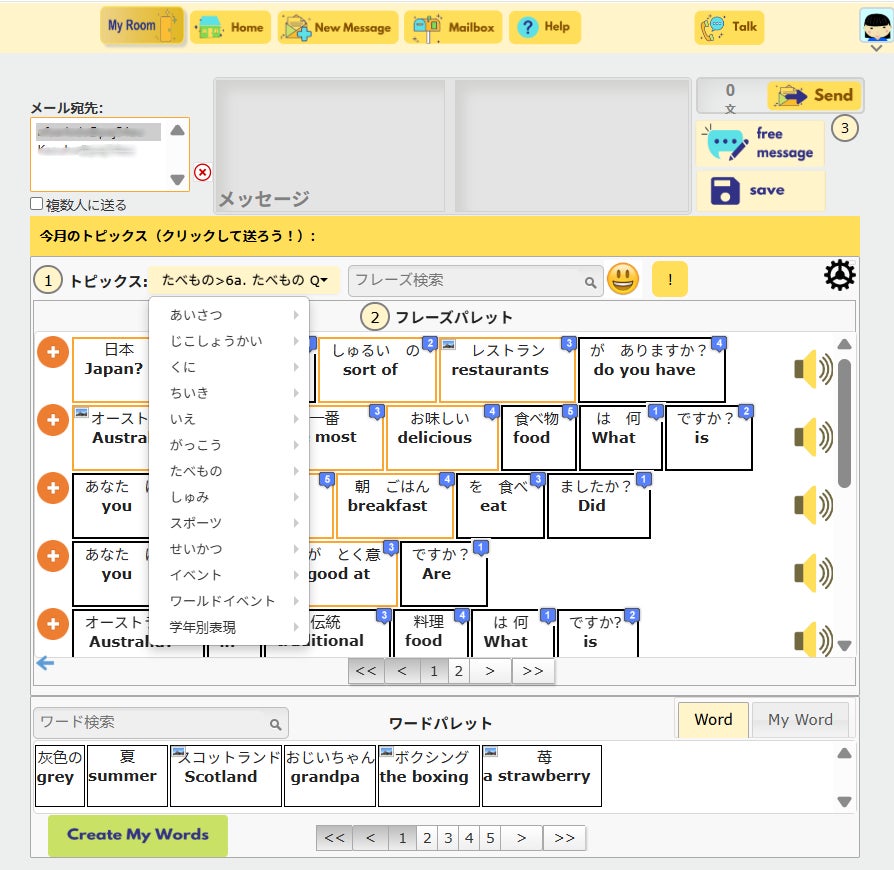Open the トピックス dropdown selector
Viewport: 894px width, 870px height.
(244, 280)
